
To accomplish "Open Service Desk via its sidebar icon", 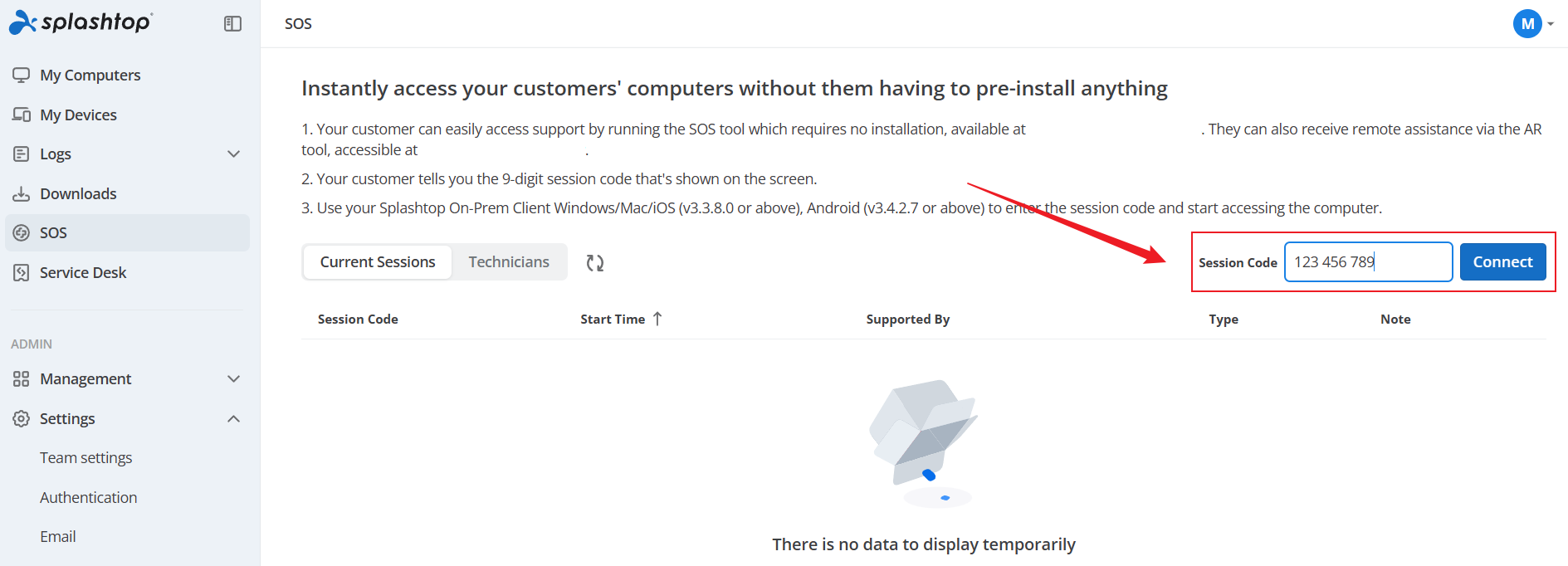I will point(21,271).
